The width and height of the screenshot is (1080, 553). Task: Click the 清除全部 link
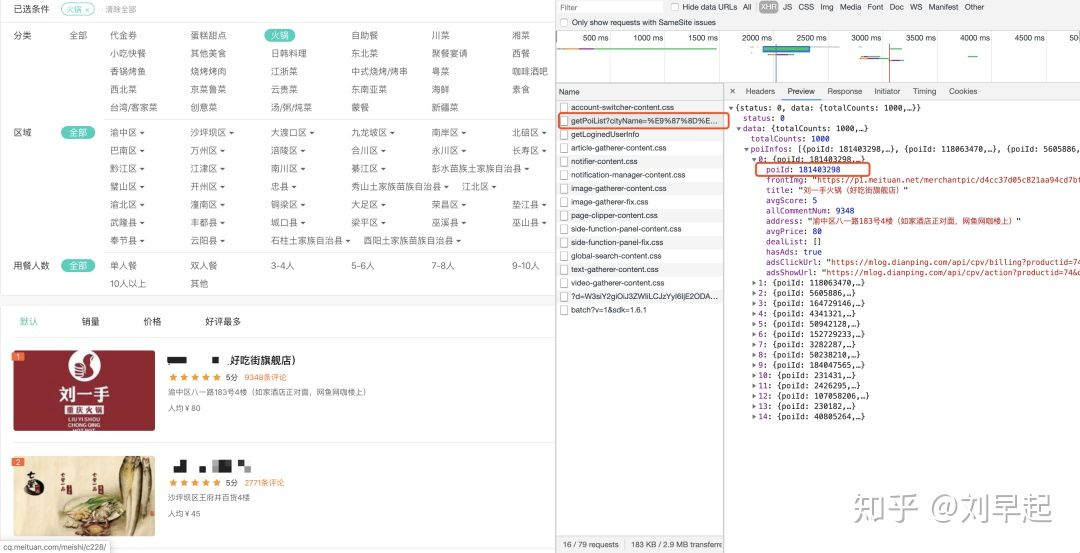[x=121, y=10]
